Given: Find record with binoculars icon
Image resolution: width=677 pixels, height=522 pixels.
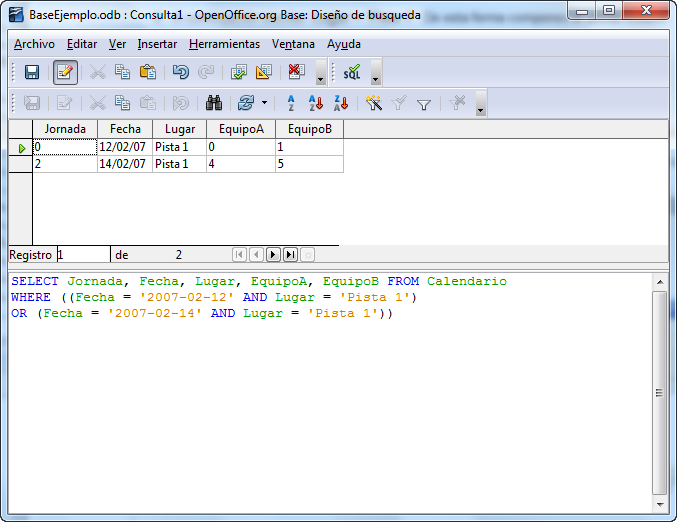Looking at the screenshot, I should pyautogui.click(x=214, y=103).
